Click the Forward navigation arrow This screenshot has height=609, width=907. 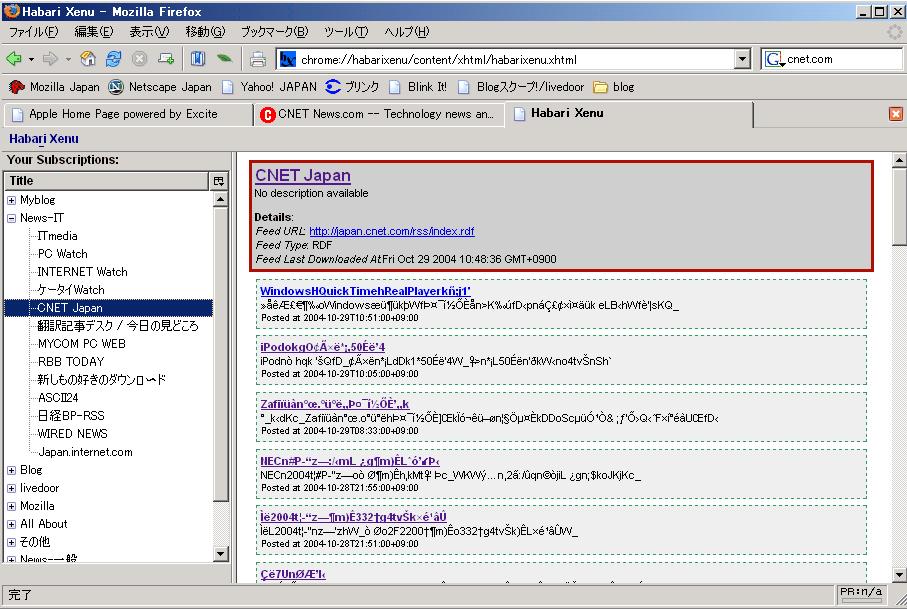point(50,58)
